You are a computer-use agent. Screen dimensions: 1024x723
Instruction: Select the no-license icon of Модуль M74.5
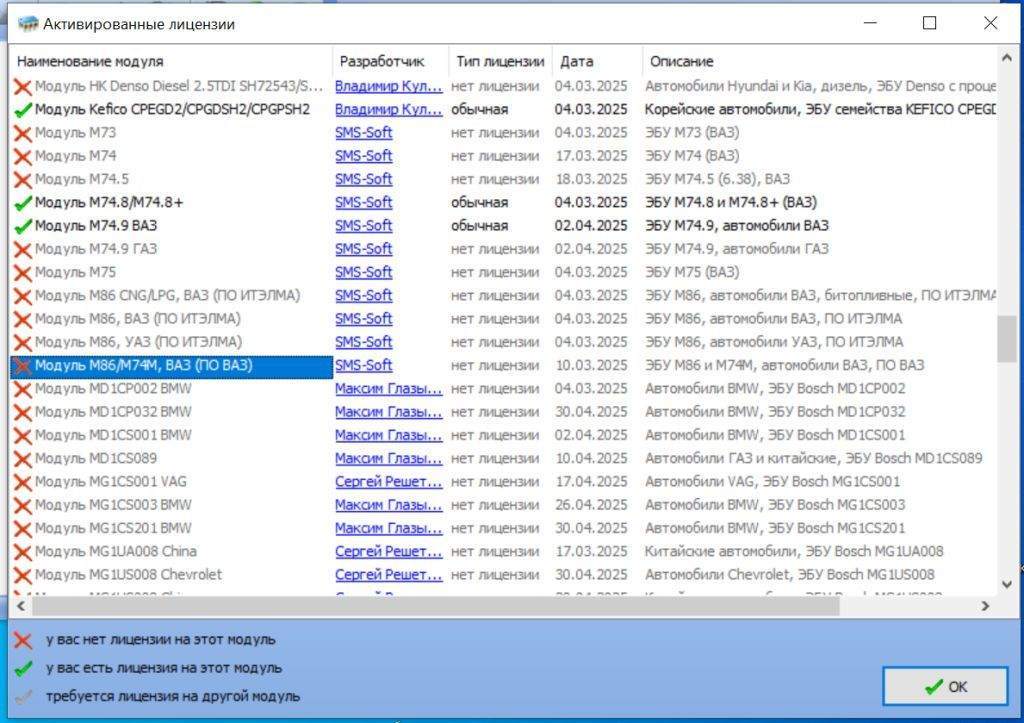click(x=23, y=180)
